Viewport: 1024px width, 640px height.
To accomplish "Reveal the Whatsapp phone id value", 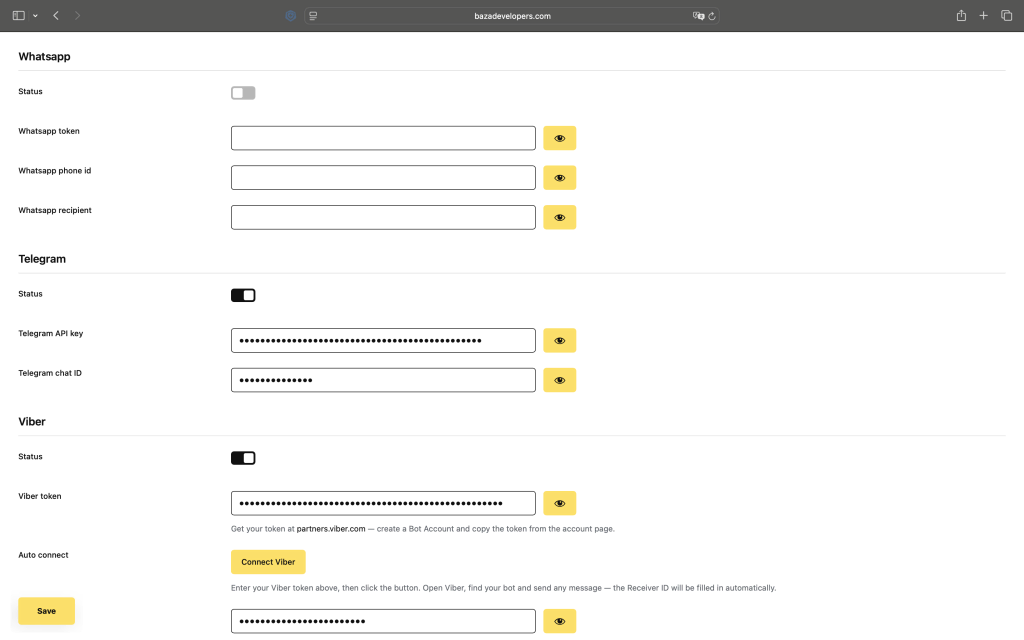I will 560,178.
